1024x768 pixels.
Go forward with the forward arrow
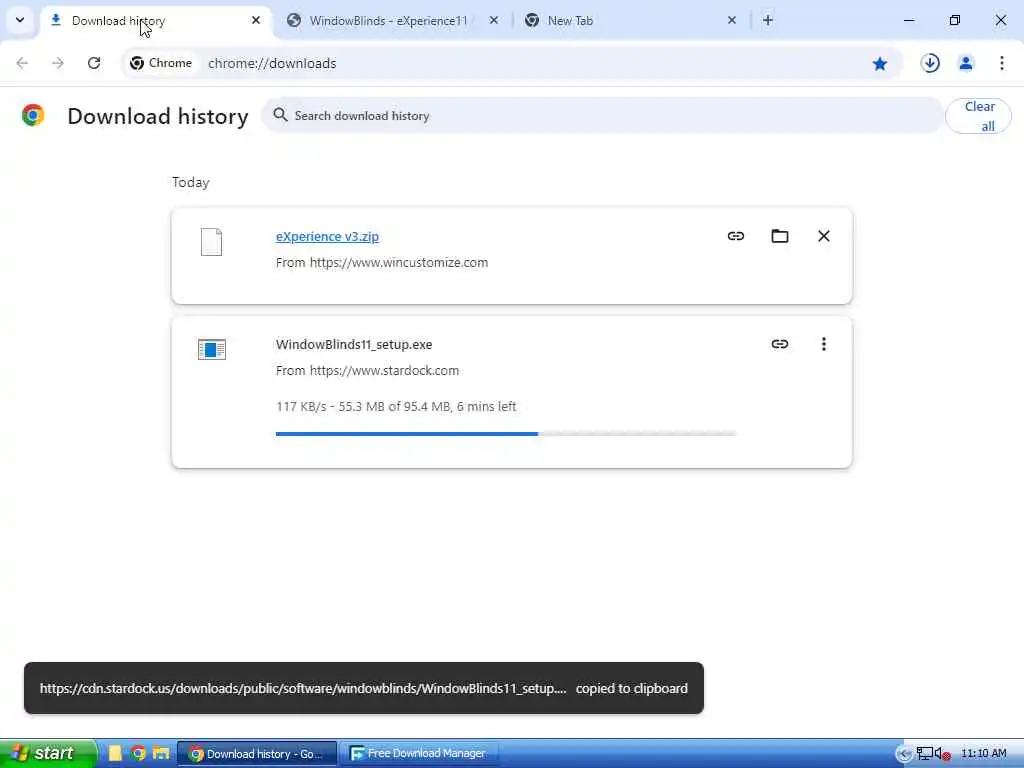pyautogui.click(x=58, y=63)
